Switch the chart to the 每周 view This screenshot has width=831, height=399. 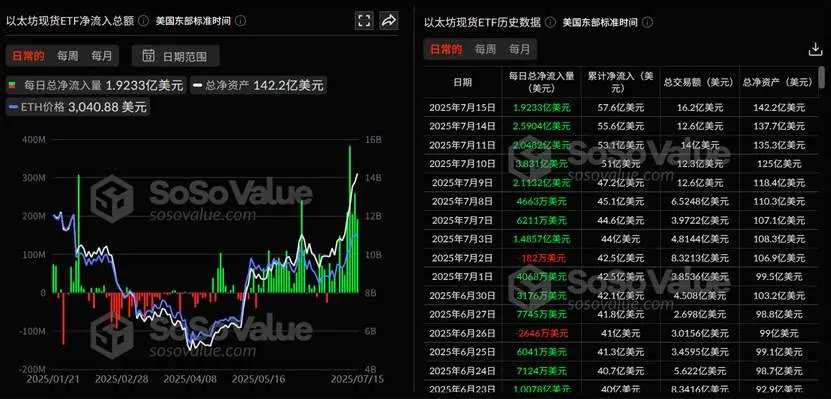tap(68, 56)
